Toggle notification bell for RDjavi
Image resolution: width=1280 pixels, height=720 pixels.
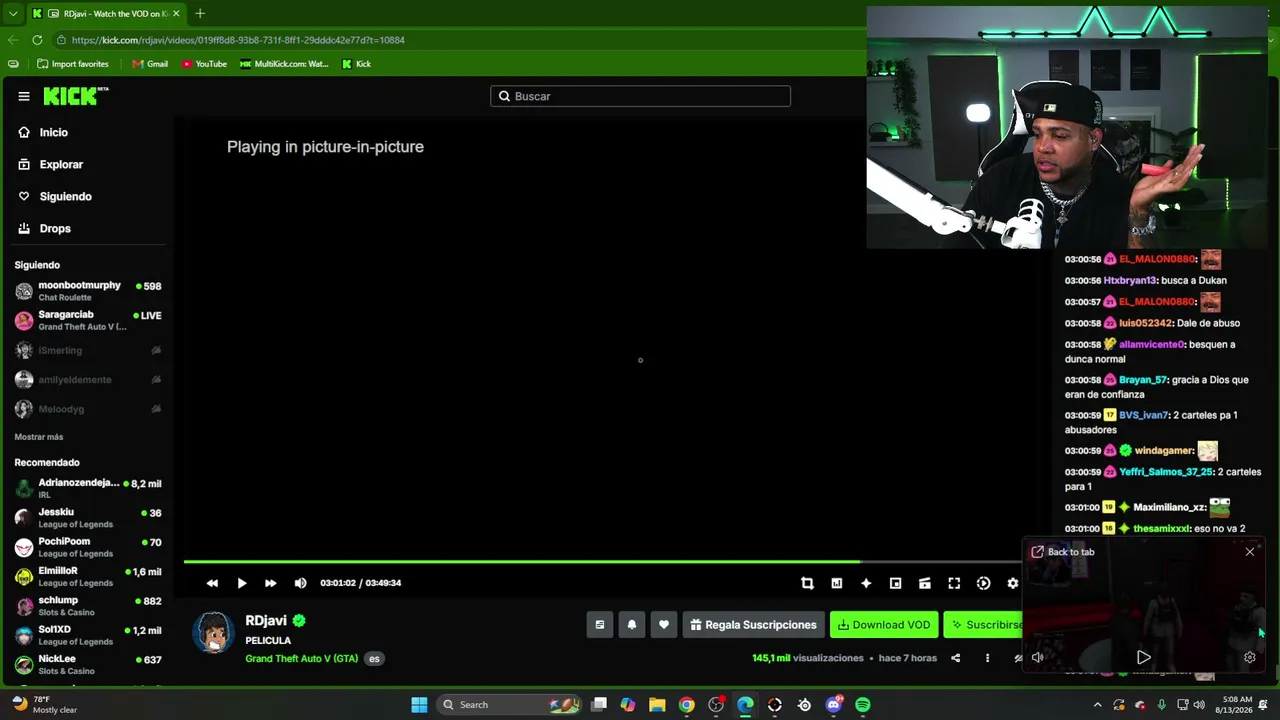[x=632, y=625]
